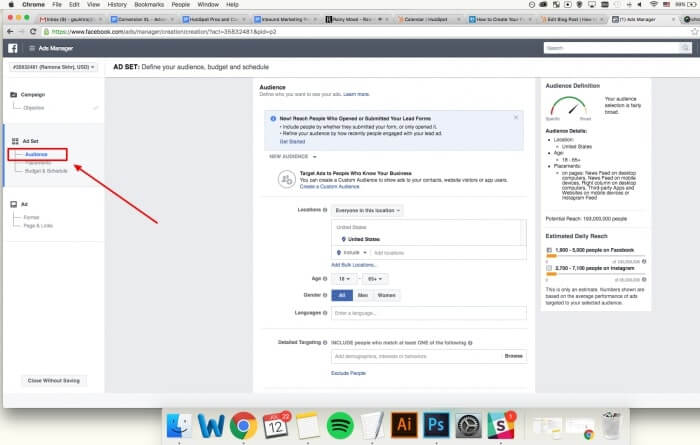Click the info icon under the Instagram reach bar
The width and height of the screenshot is (700, 445).
[x=644, y=279]
